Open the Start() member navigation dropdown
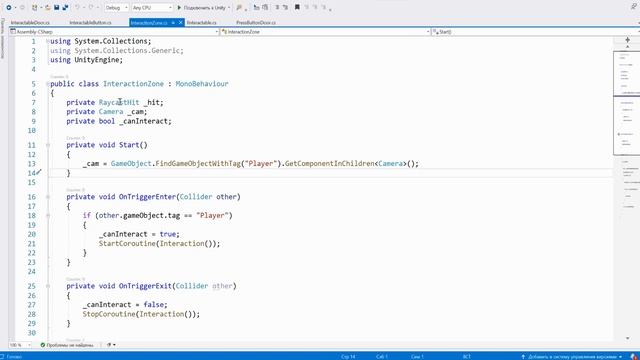 (x=536, y=32)
